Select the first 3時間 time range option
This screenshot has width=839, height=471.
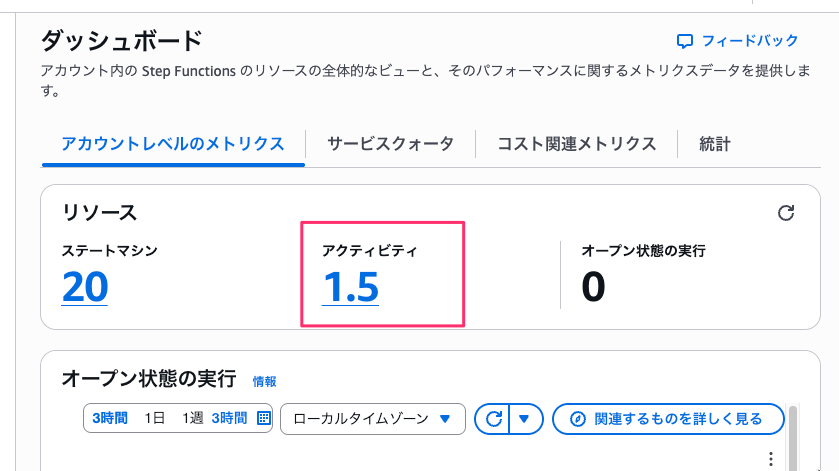tap(110, 418)
